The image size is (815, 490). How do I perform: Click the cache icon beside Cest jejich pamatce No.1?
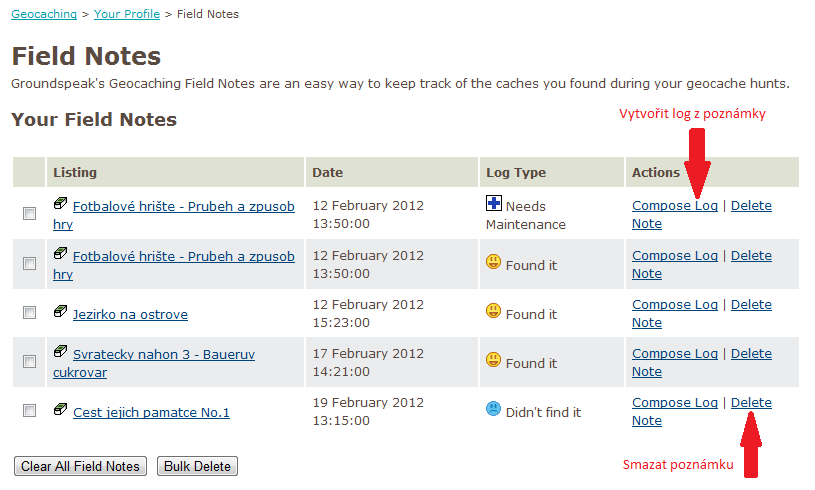point(60,410)
